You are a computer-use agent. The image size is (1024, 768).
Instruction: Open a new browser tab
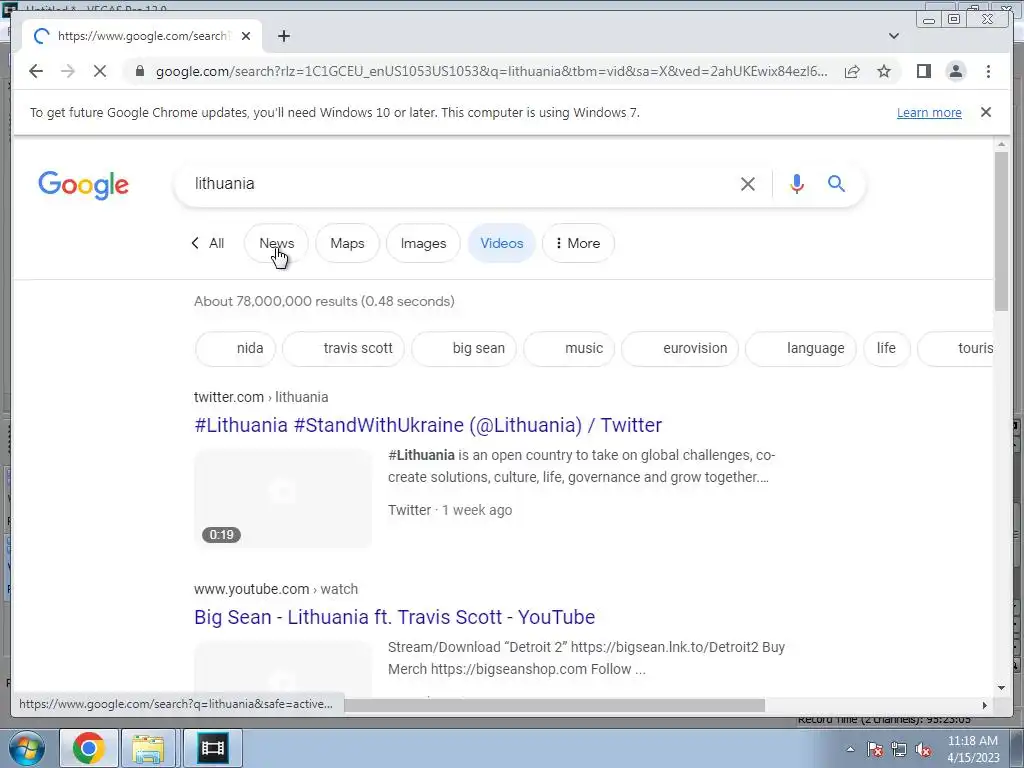pyautogui.click(x=283, y=36)
